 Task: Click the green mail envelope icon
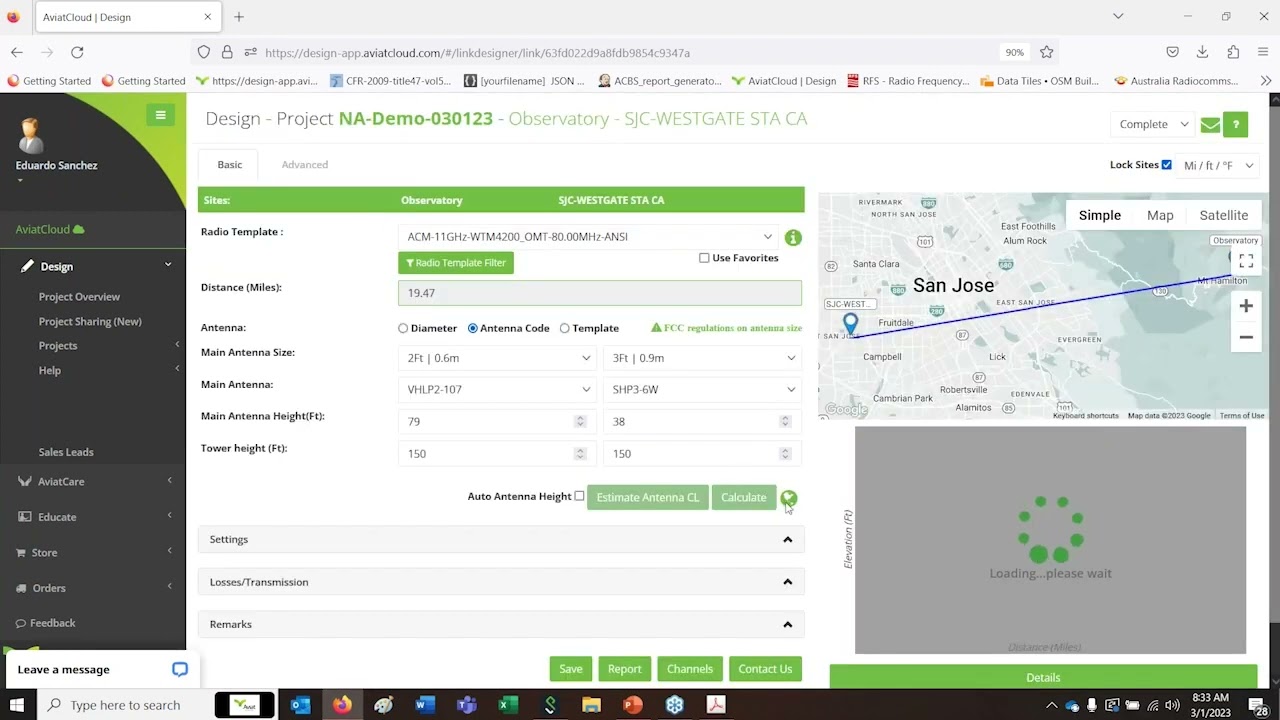pyautogui.click(x=1210, y=125)
